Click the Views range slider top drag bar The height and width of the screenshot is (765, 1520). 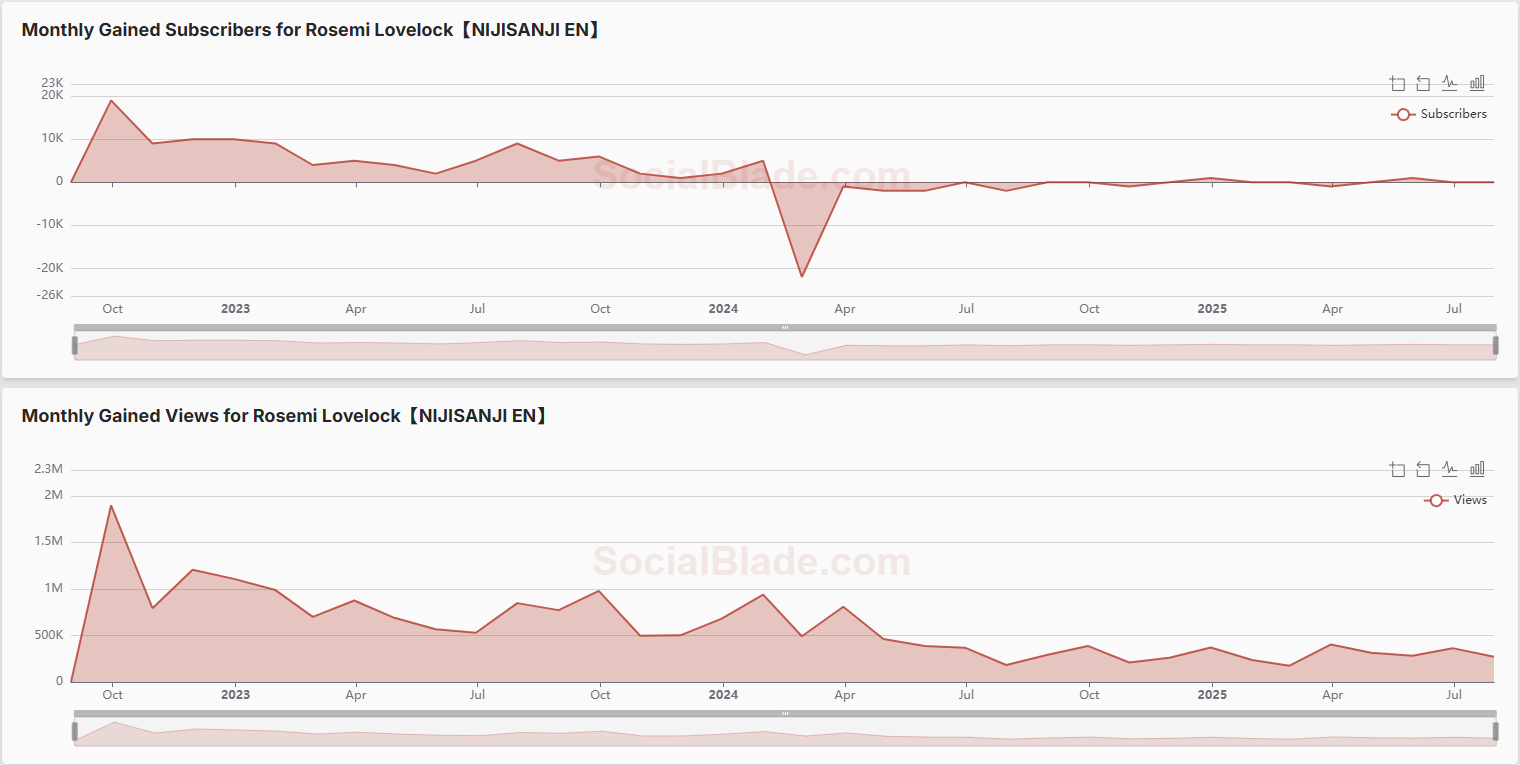(x=785, y=714)
